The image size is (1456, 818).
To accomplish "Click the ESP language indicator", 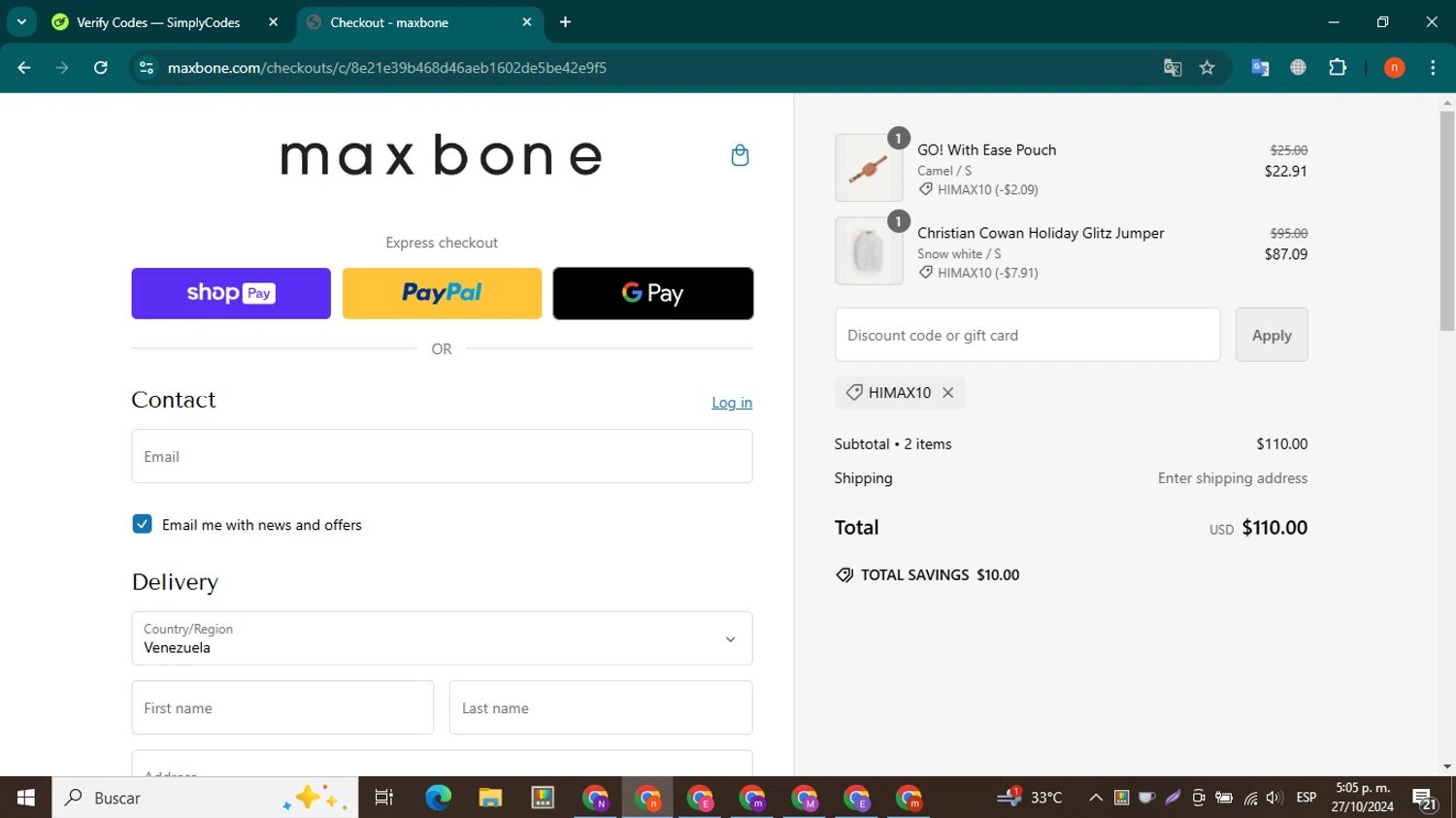I will (x=1307, y=798).
